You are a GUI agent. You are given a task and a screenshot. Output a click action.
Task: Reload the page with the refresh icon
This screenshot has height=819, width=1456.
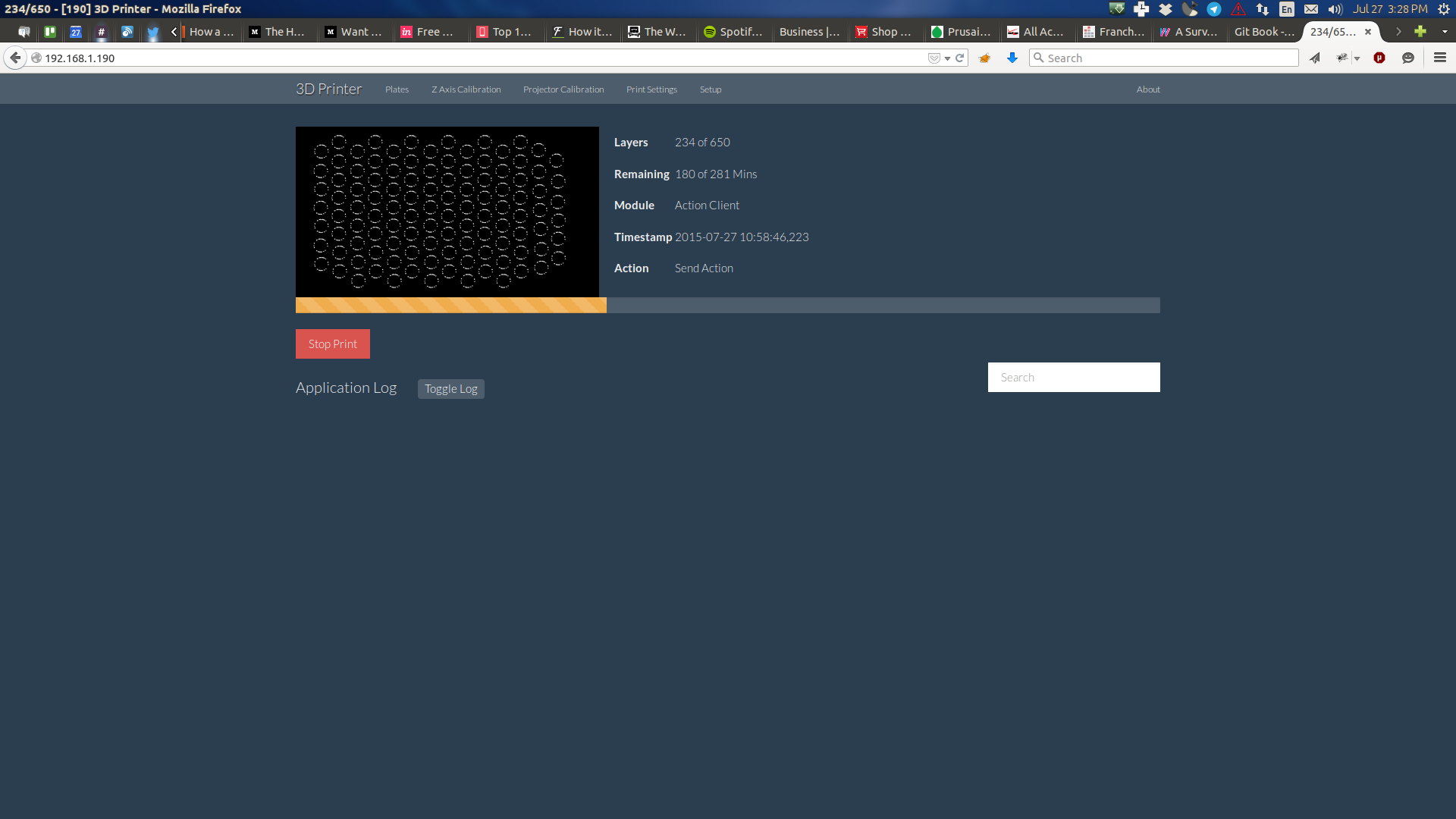pos(959,58)
